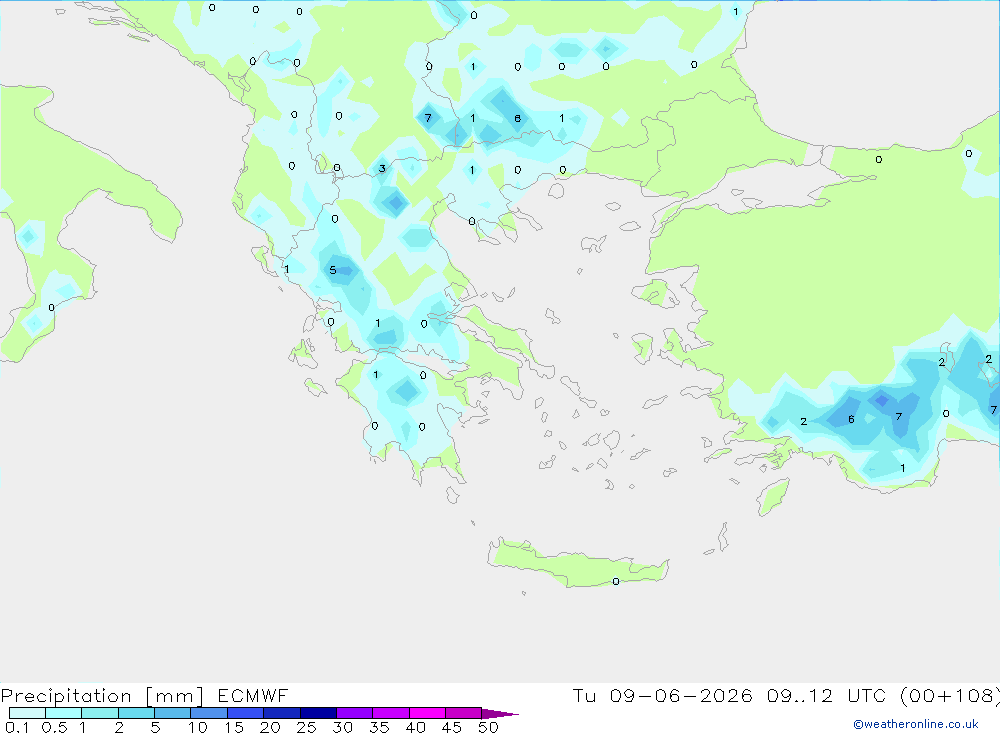Click the legend swatch between 25 and 30
This screenshot has height=733, width=1000.
pos(318,713)
